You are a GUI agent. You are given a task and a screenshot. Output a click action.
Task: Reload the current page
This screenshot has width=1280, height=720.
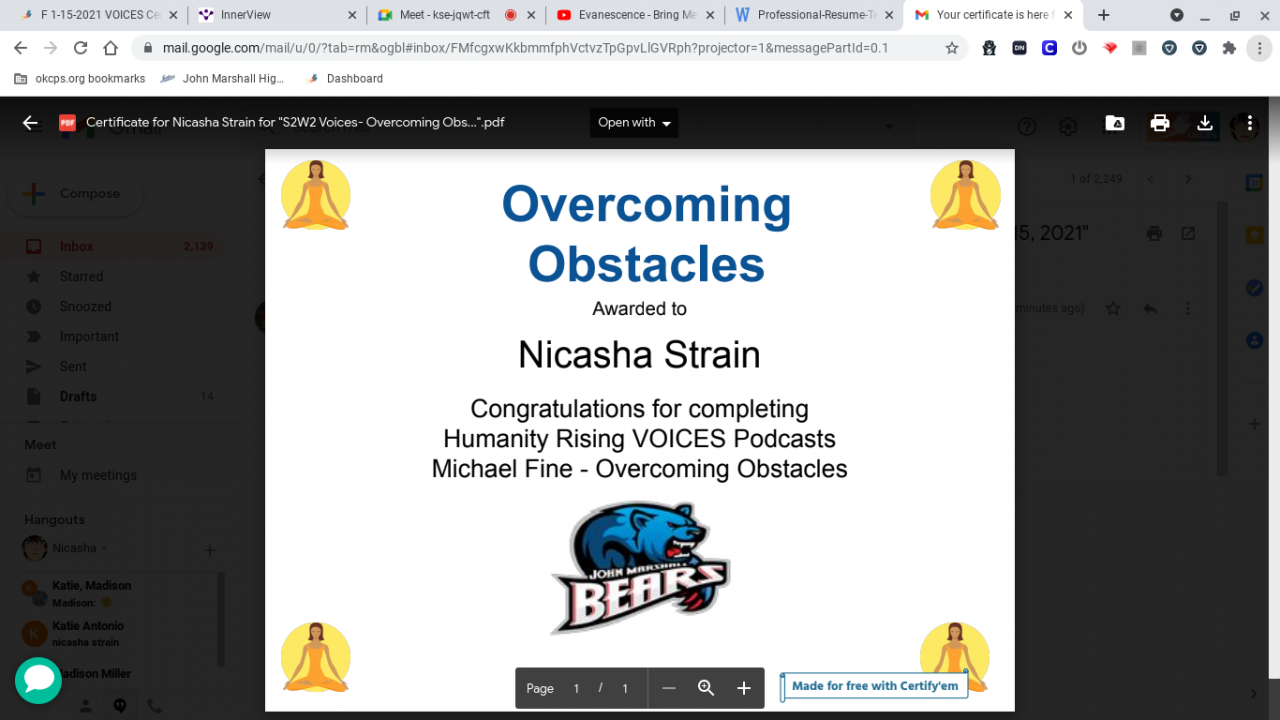[x=81, y=48]
